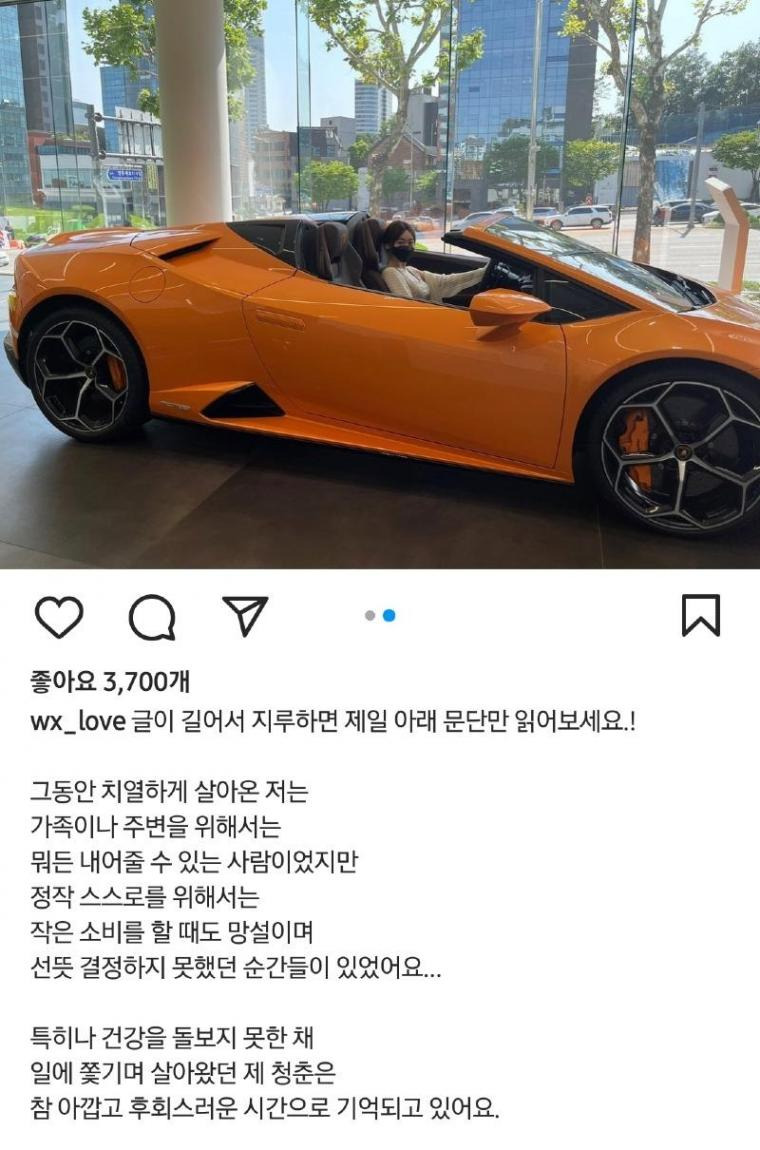Tap the line 뭐든 내어줄 수 있는 사람이었지만
Screen dimensions: 760x1150
[194, 862]
